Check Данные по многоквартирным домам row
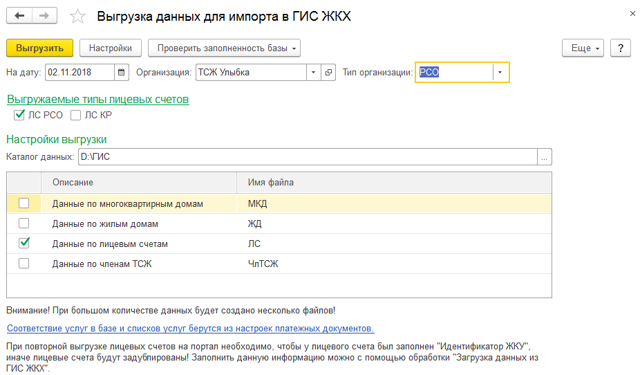 tap(24, 203)
